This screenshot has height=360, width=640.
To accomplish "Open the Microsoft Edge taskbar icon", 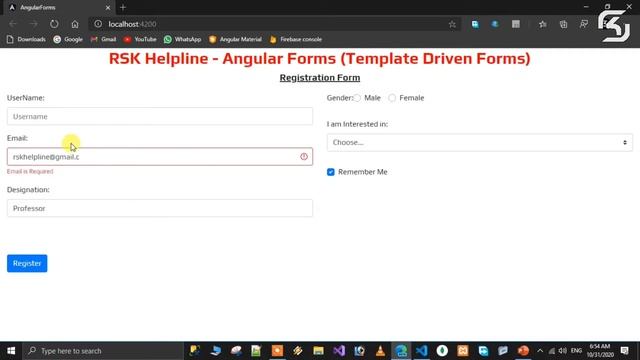I will [401, 351].
